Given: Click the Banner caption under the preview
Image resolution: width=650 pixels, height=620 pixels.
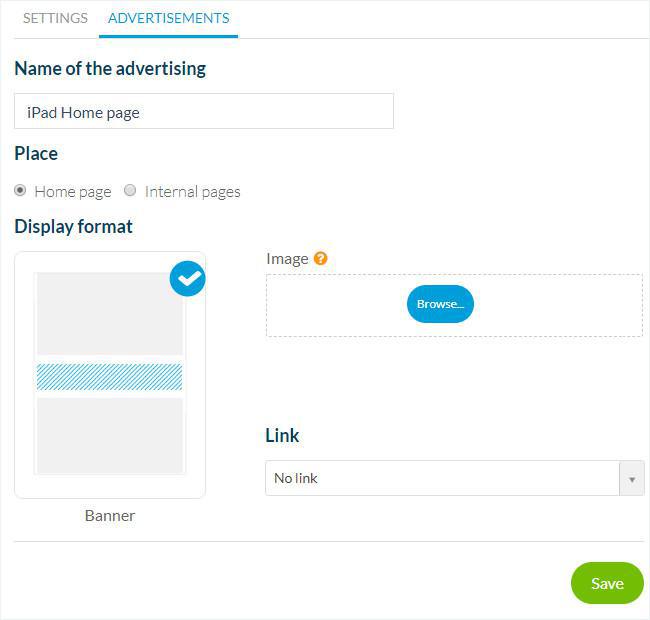Looking at the screenshot, I should click(x=110, y=516).
